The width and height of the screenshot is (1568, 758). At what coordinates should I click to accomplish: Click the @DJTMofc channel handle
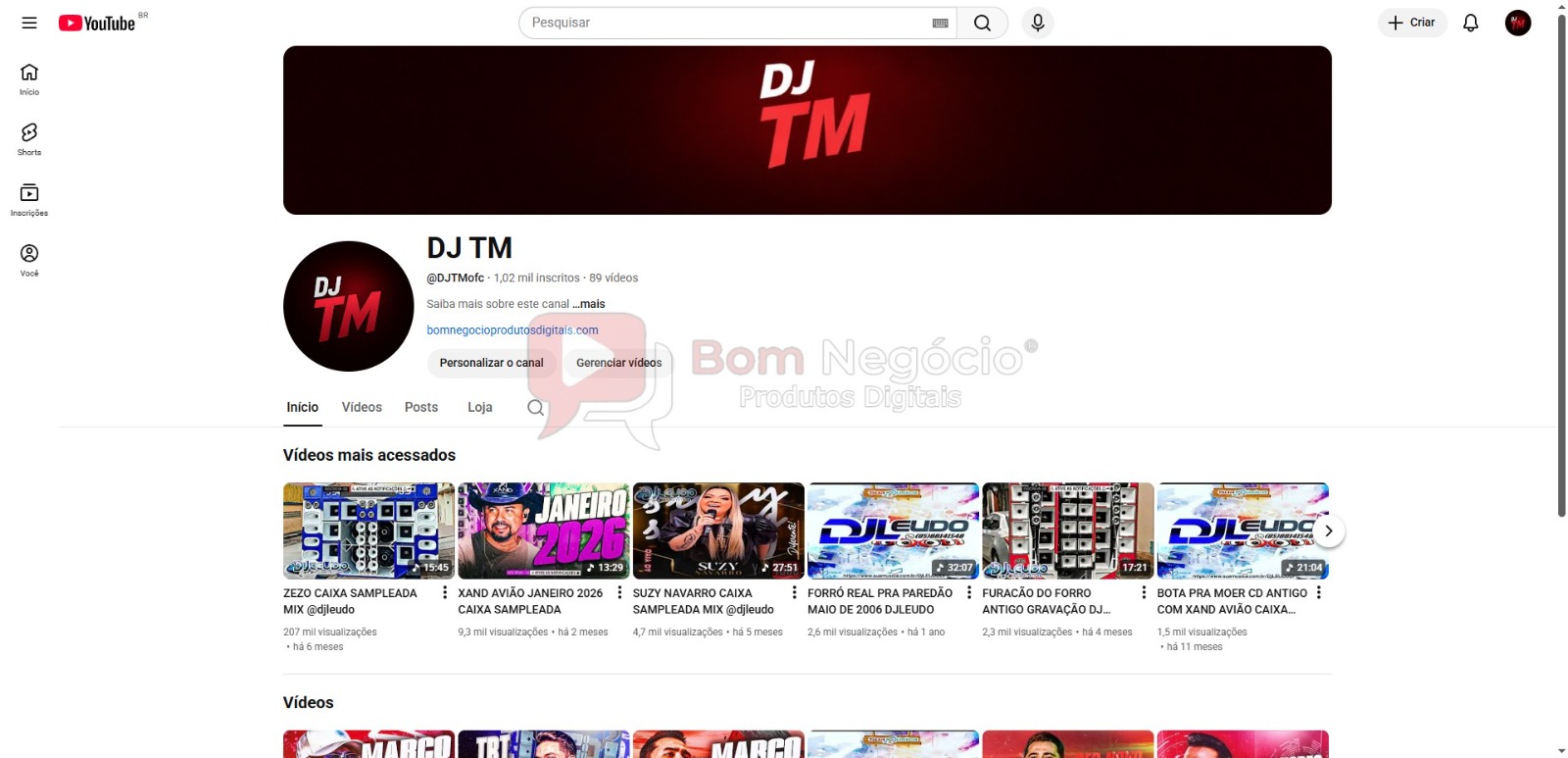(x=456, y=278)
